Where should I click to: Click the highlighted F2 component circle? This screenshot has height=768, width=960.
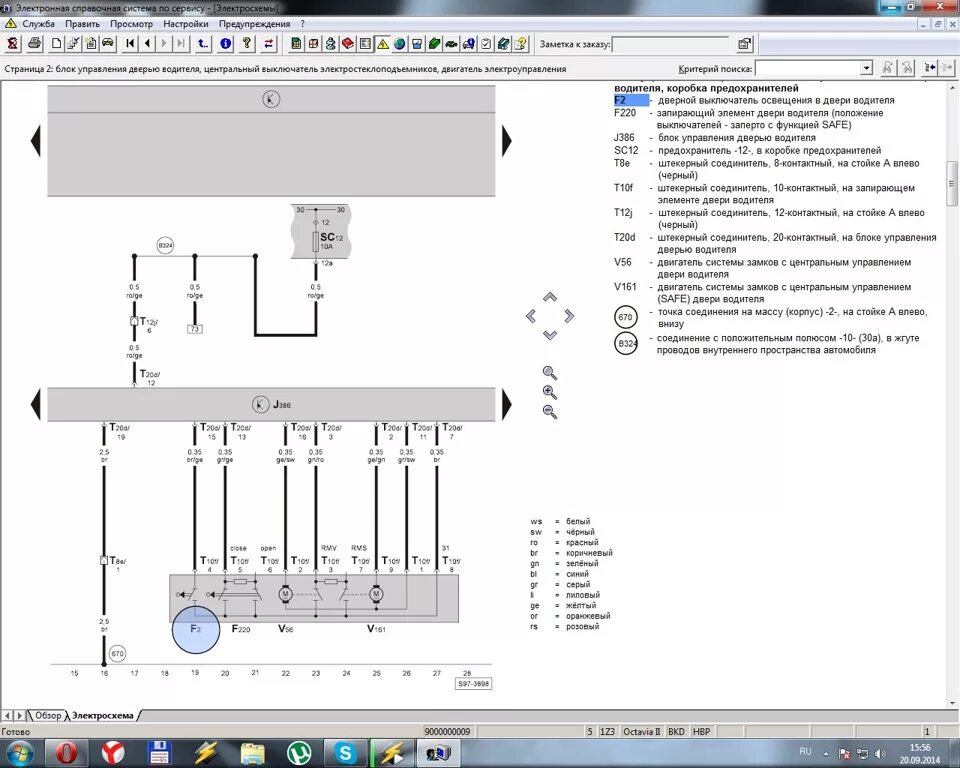(196, 629)
